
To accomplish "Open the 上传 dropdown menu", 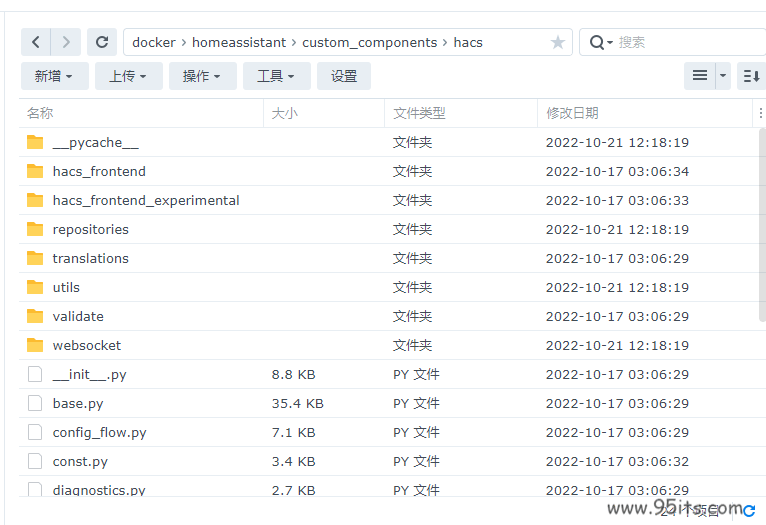I will (x=128, y=76).
